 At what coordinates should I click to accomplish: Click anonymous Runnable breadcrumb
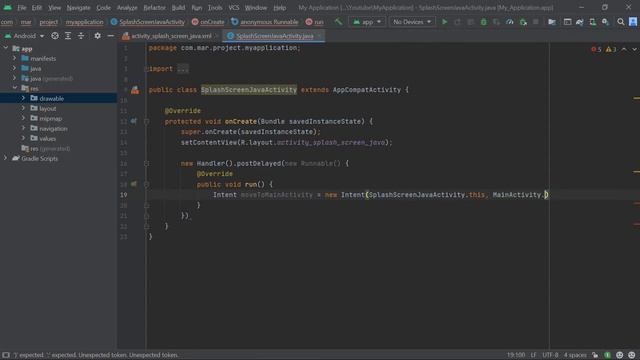click(264, 22)
